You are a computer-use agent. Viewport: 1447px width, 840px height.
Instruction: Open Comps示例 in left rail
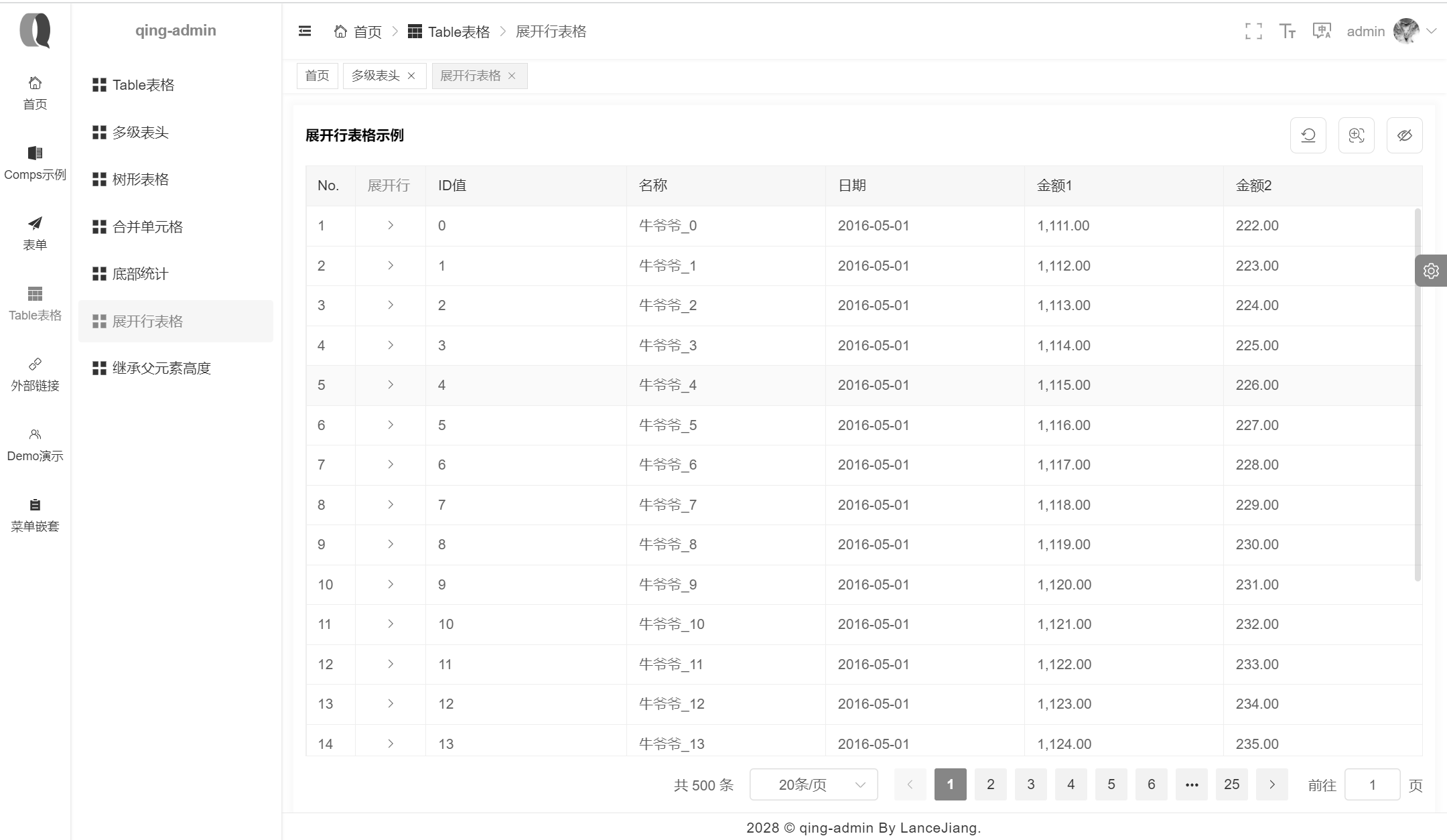(35, 163)
